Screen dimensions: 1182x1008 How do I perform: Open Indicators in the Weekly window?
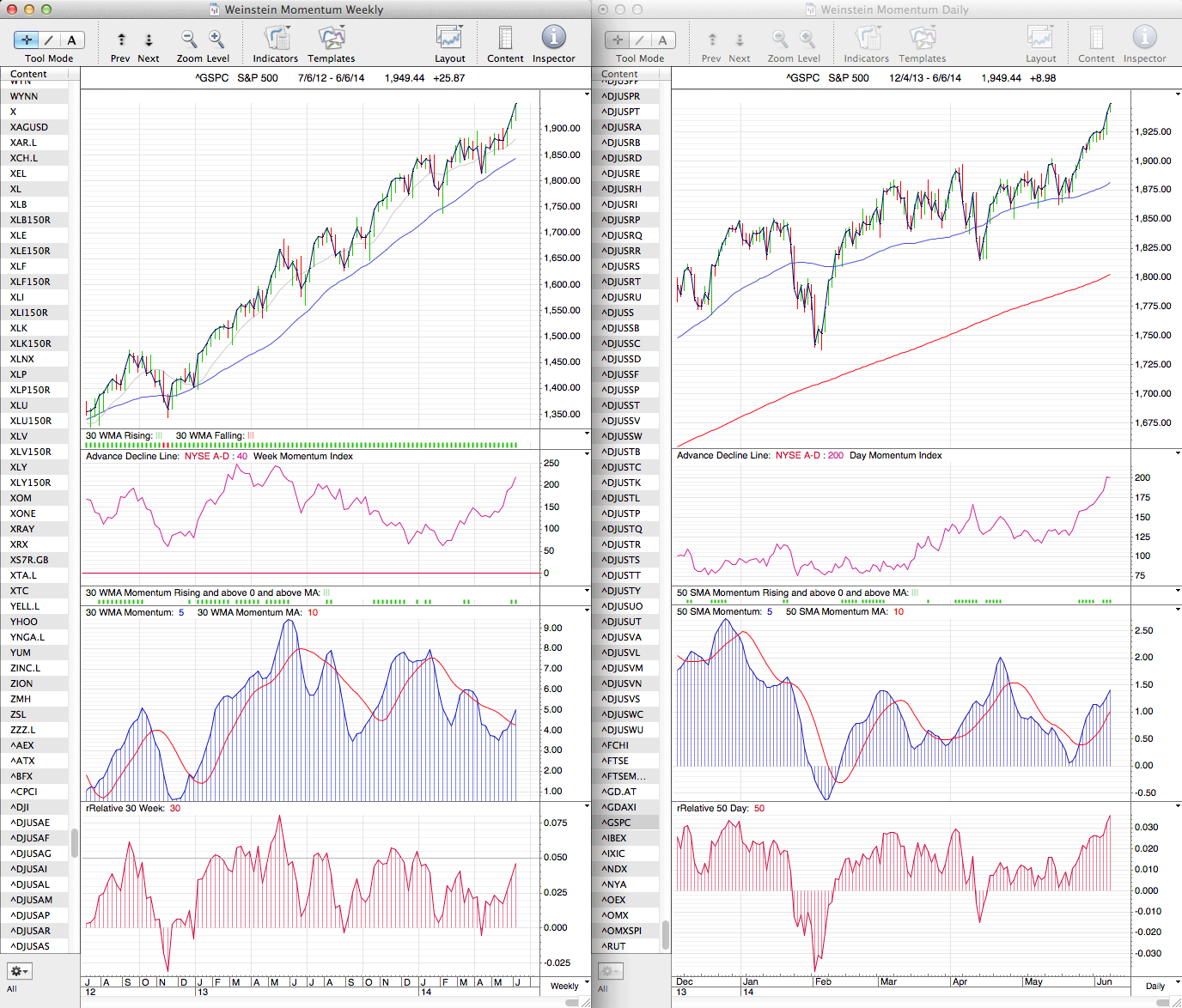(x=276, y=39)
